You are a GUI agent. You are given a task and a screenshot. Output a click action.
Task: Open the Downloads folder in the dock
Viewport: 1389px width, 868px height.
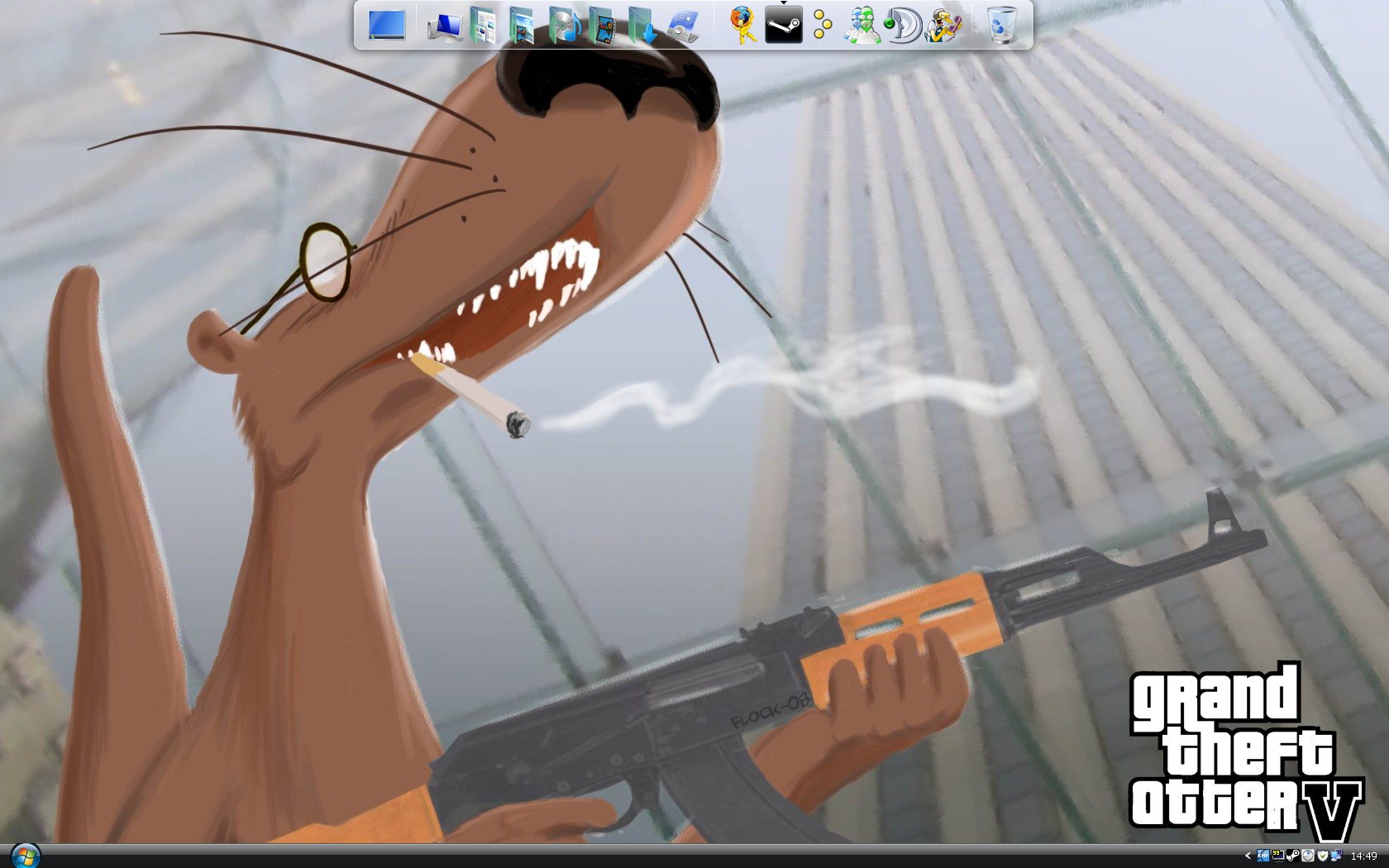point(642,26)
